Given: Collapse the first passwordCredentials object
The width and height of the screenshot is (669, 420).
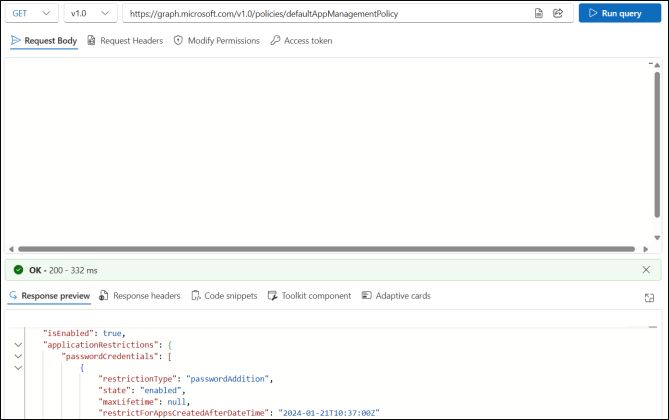Looking at the screenshot, I should 18,368.
